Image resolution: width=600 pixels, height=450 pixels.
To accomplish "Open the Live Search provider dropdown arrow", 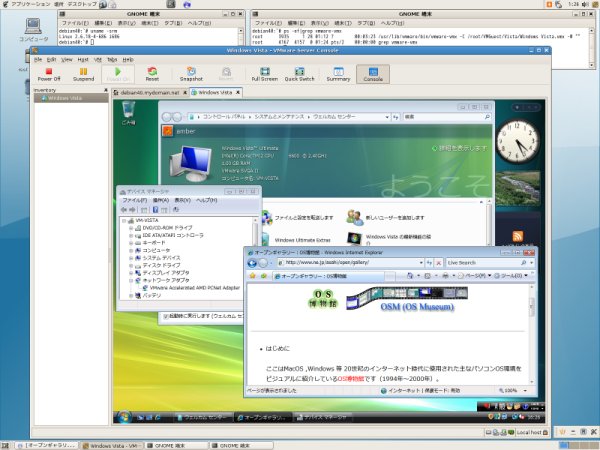I will [531, 263].
